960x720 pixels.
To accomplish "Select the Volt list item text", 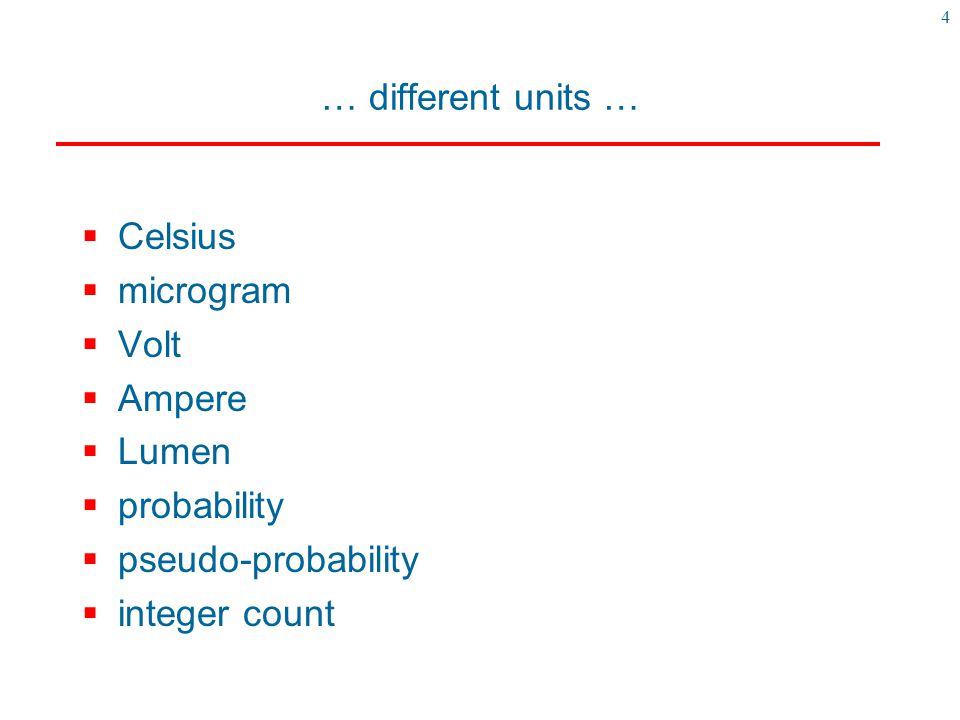I will (149, 344).
